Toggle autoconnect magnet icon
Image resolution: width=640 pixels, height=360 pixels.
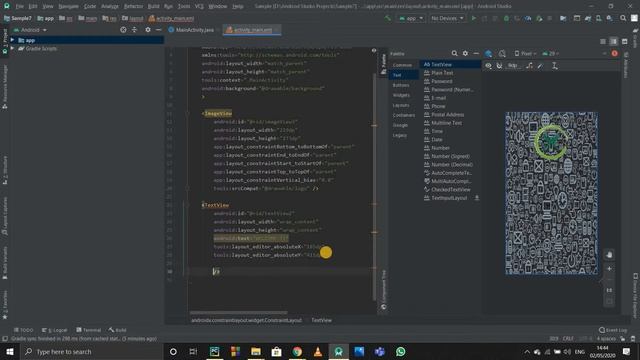pyautogui.click(x=499, y=65)
